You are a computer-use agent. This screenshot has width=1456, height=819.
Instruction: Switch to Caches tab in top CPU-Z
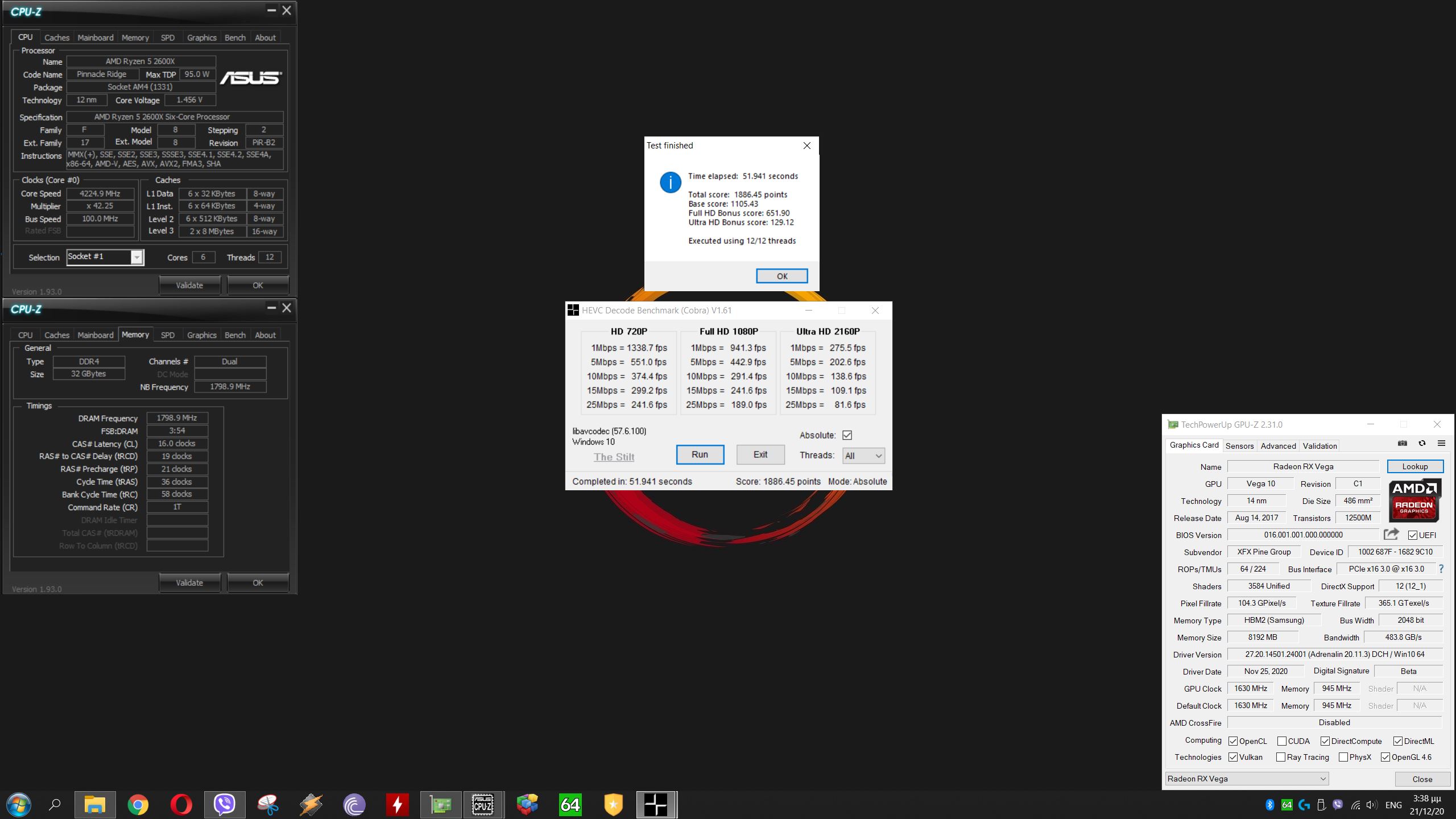point(57,38)
